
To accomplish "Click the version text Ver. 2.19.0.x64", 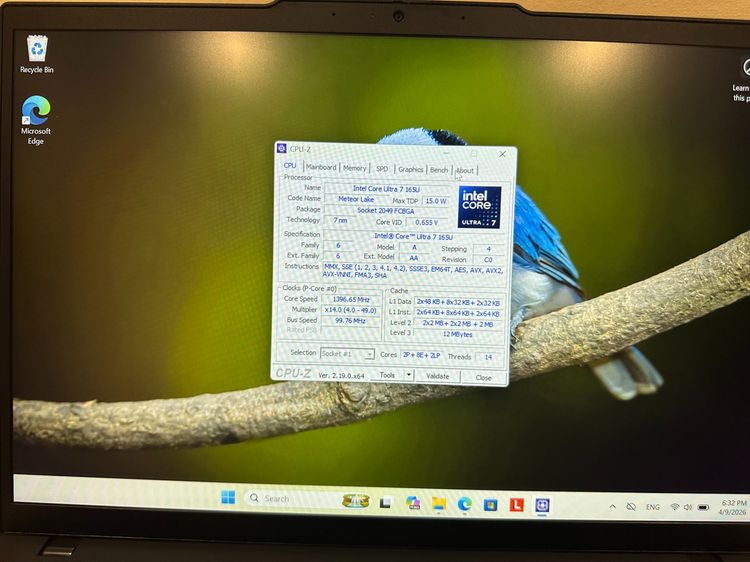I will [x=342, y=375].
